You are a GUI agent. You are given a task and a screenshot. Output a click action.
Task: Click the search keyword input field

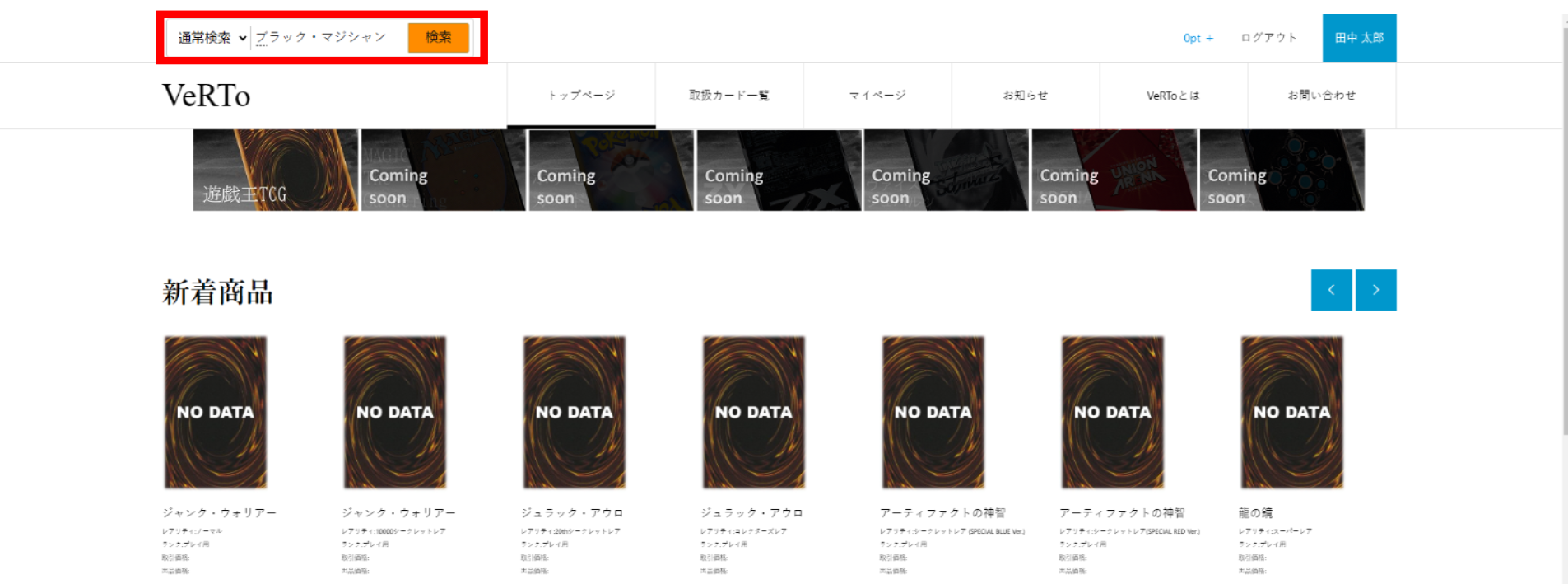click(x=328, y=38)
